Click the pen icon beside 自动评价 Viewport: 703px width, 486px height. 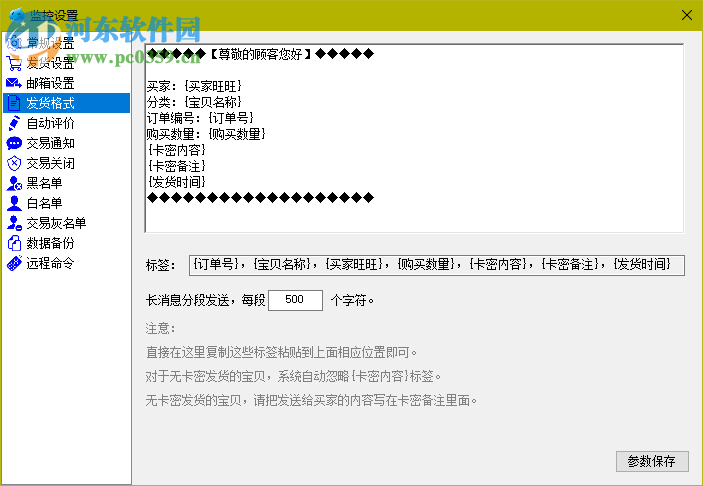(14, 123)
